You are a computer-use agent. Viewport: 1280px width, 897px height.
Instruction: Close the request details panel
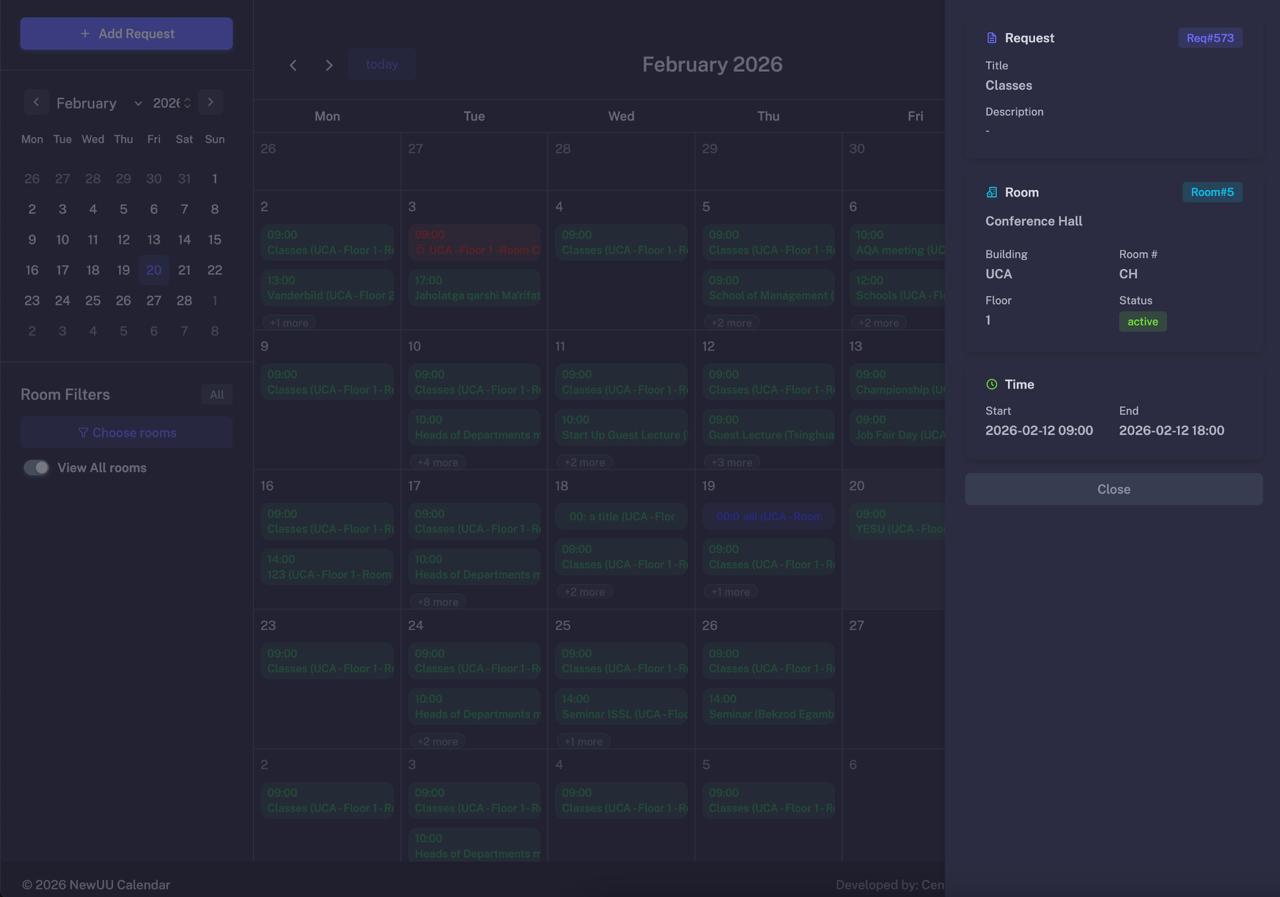tap(1113, 489)
